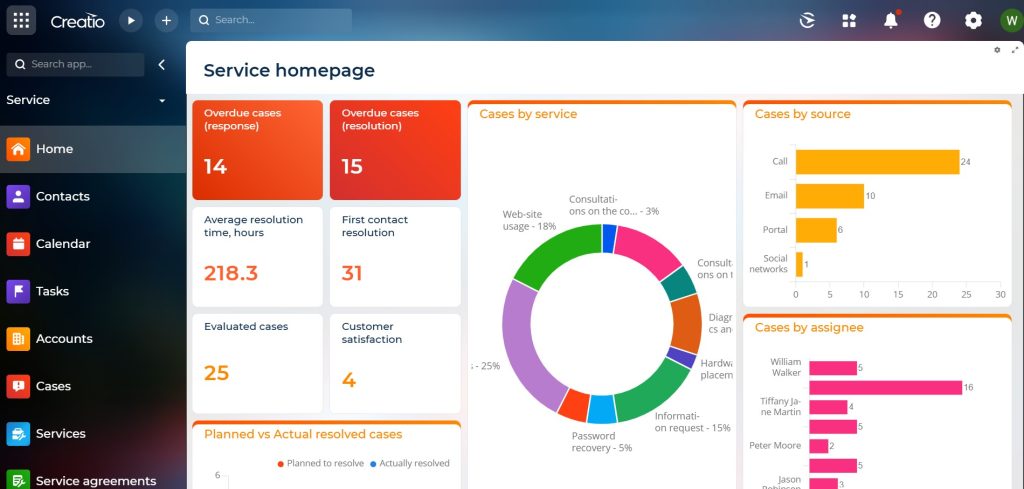Image resolution: width=1024 pixels, height=489 pixels.
Task: Expand the Service workplace dropdown
Action: (x=162, y=101)
